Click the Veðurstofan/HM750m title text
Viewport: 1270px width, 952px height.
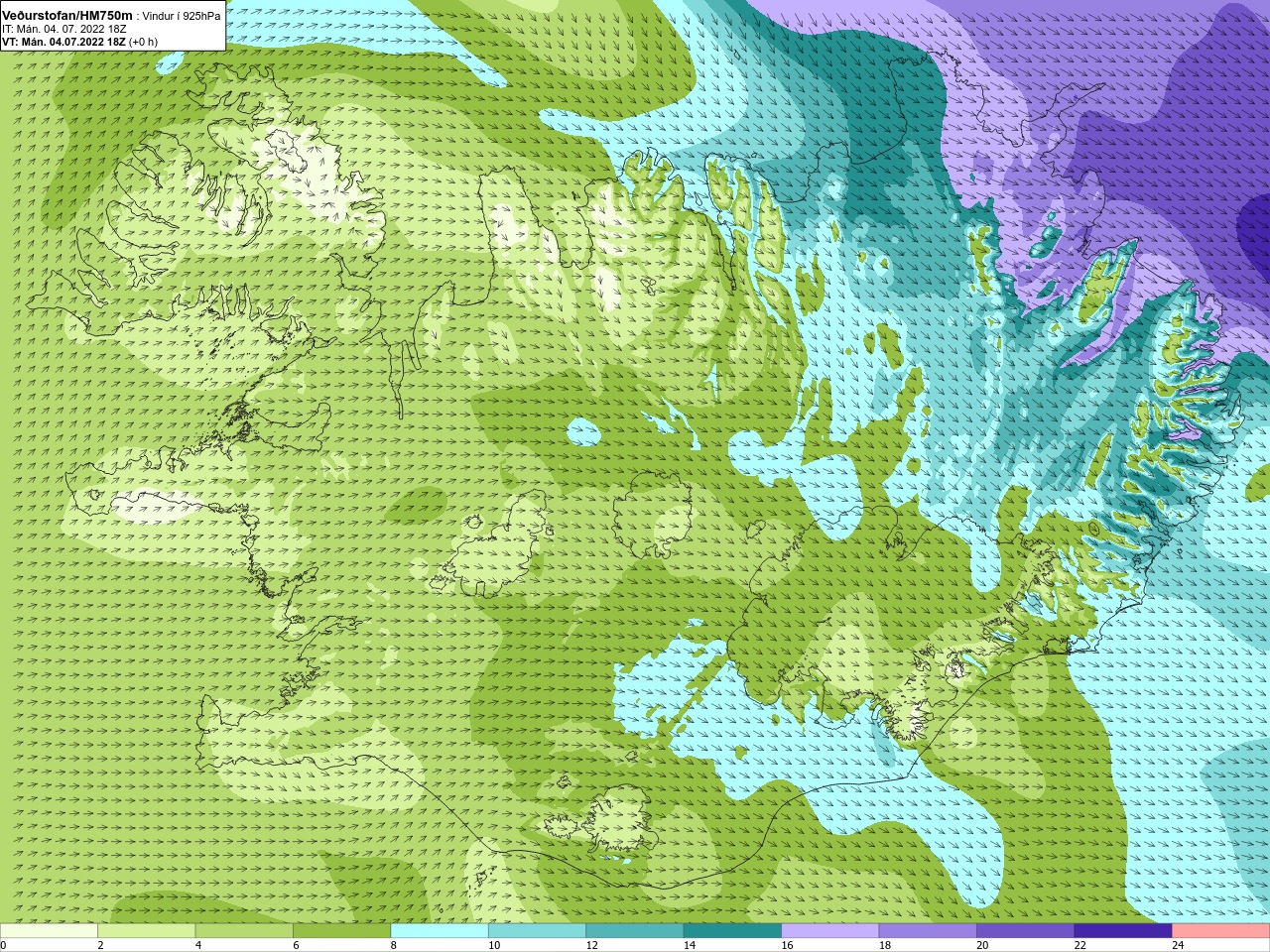coord(66,15)
